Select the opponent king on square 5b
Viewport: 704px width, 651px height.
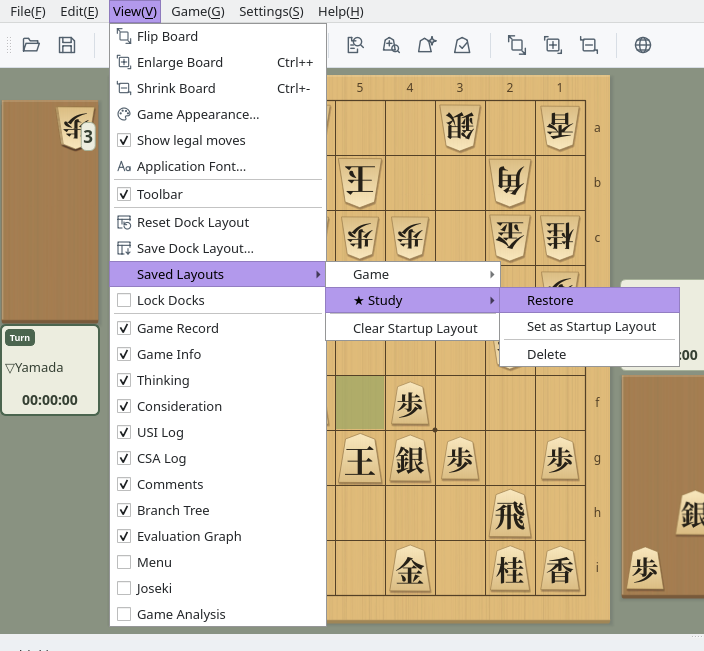point(360,182)
